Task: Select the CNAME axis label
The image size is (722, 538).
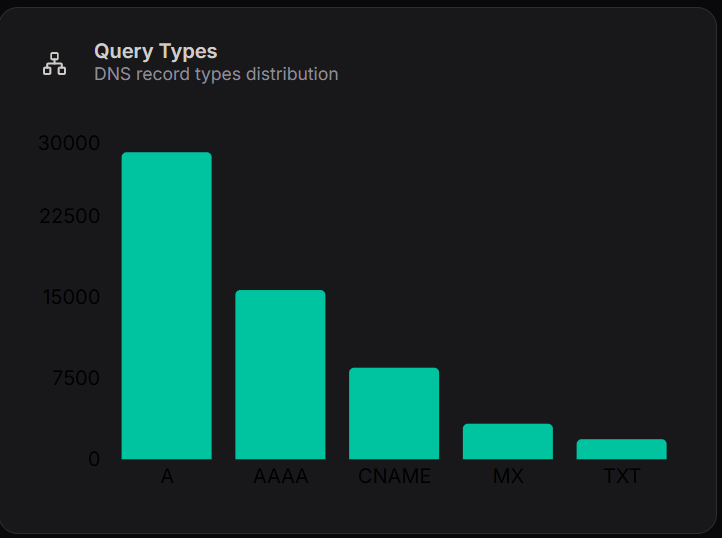Action: [x=394, y=477]
